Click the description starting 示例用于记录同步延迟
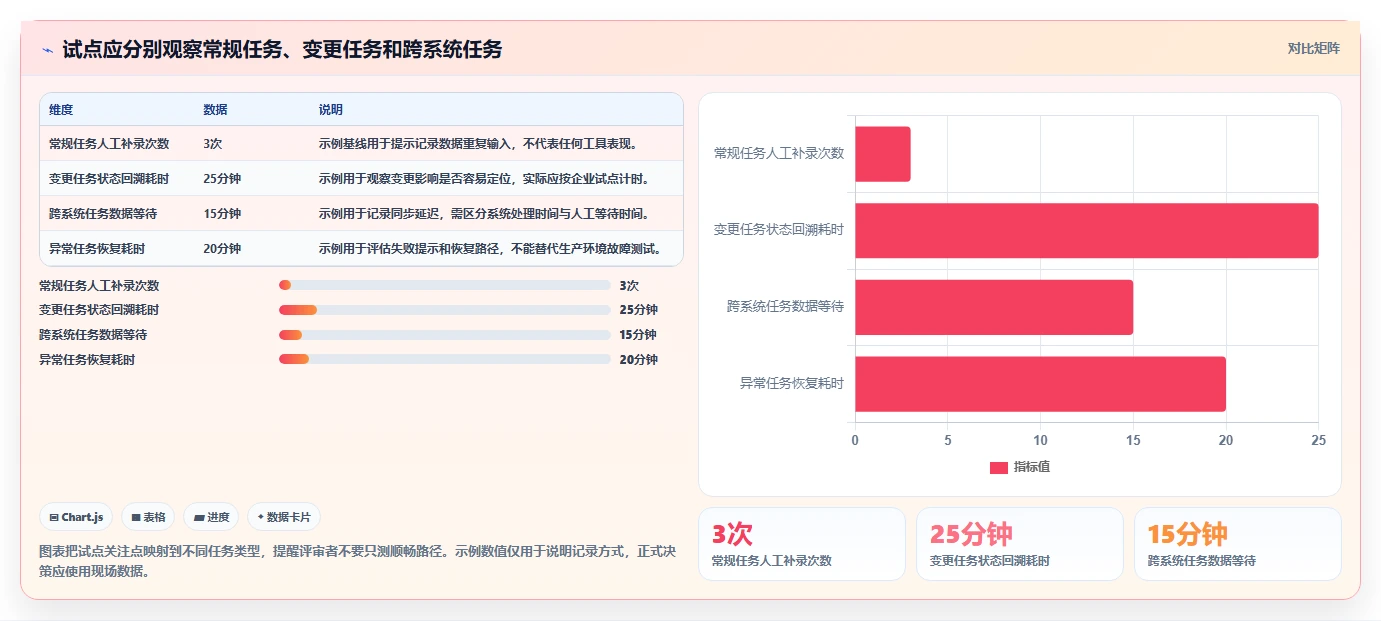Image resolution: width=1381 pixels, height=621 pixels. tap(484, 214)
